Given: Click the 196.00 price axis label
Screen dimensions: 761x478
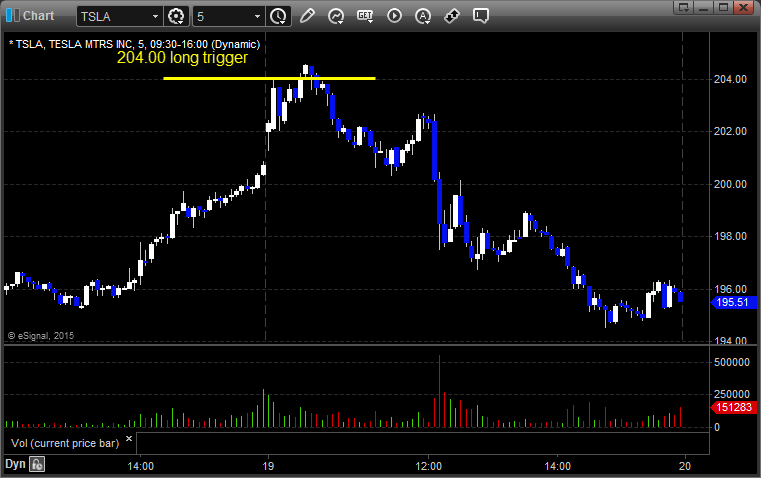Looking at the screenshot, I should [x=730, y=289].
